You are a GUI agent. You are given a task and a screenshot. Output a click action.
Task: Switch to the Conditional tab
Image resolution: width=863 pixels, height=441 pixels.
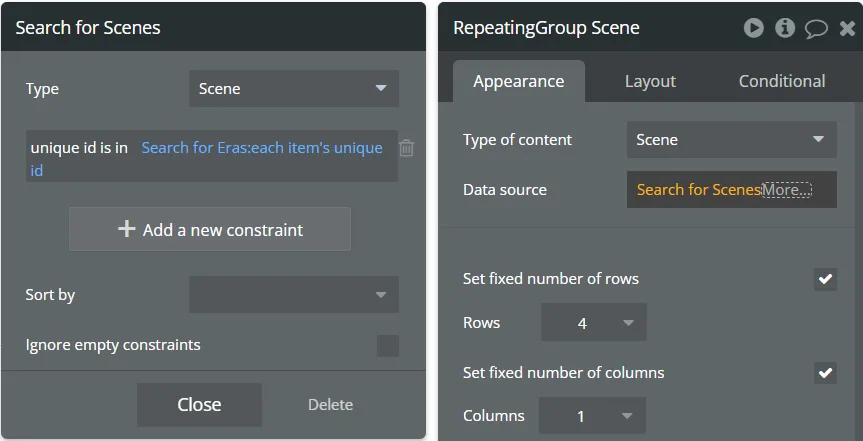click(x=782, y=81)
